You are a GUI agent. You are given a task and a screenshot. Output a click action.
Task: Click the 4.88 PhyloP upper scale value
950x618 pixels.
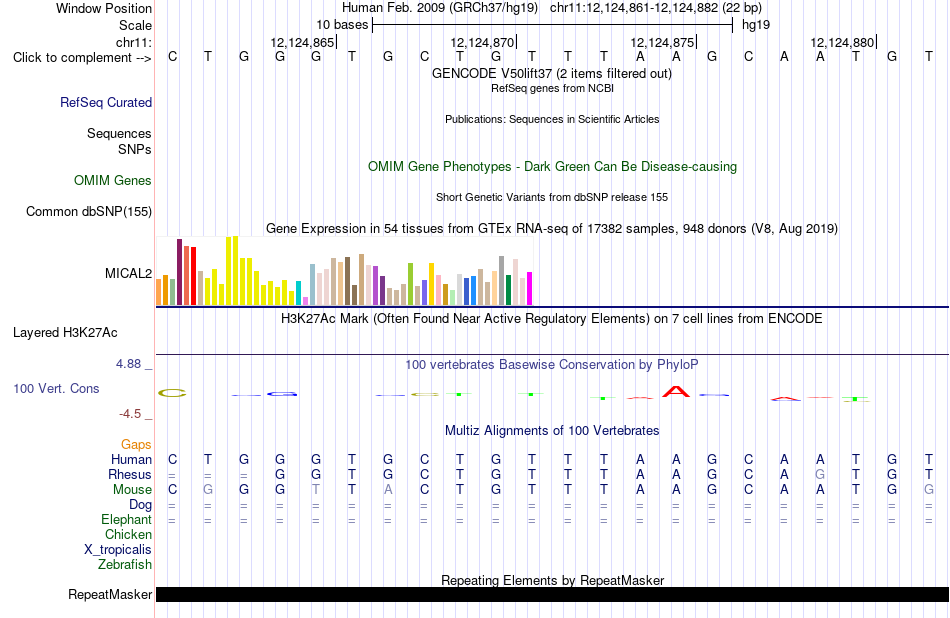pos(128,364)
